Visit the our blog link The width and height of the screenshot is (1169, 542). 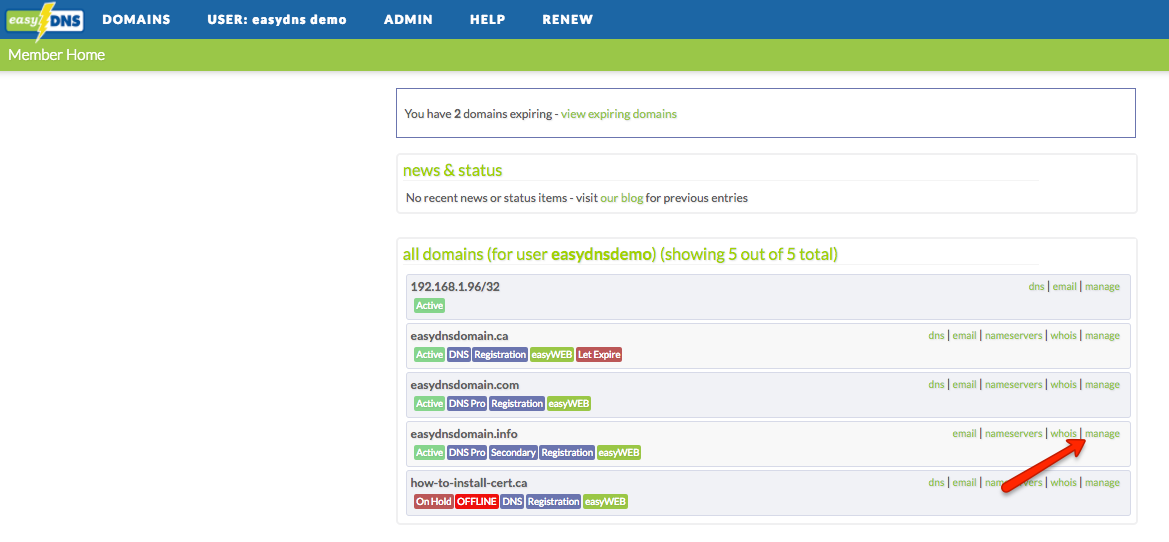[x=622, y=198]
